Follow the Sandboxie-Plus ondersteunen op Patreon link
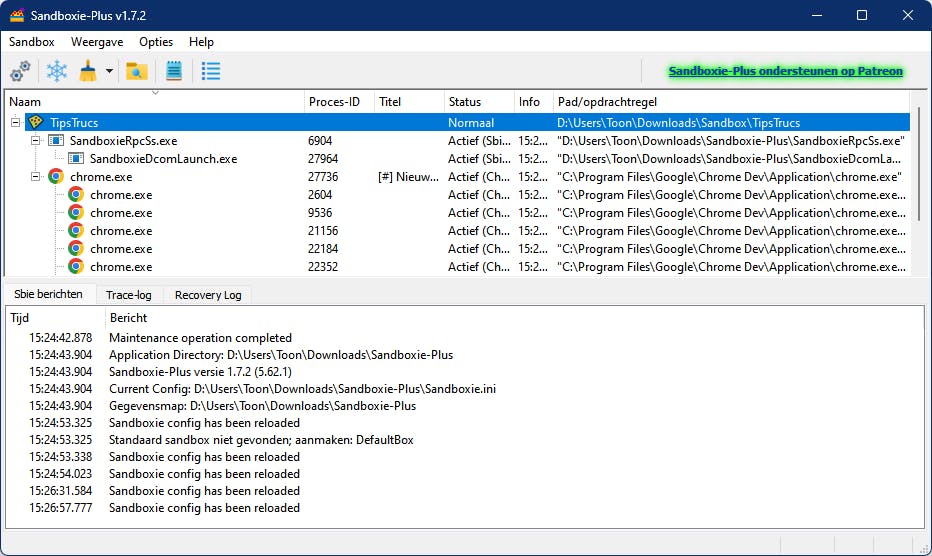Screen dimensions: 932x556 [785, 71]
